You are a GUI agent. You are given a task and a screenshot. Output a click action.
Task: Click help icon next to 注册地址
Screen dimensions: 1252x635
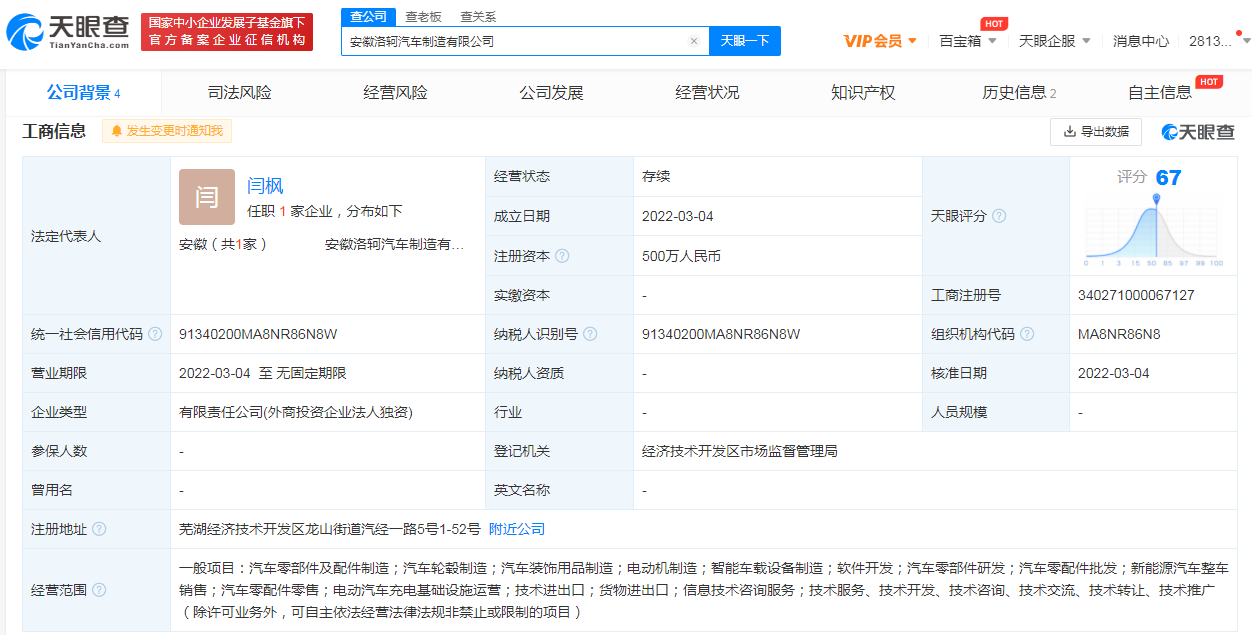click(x=99, y=529)
